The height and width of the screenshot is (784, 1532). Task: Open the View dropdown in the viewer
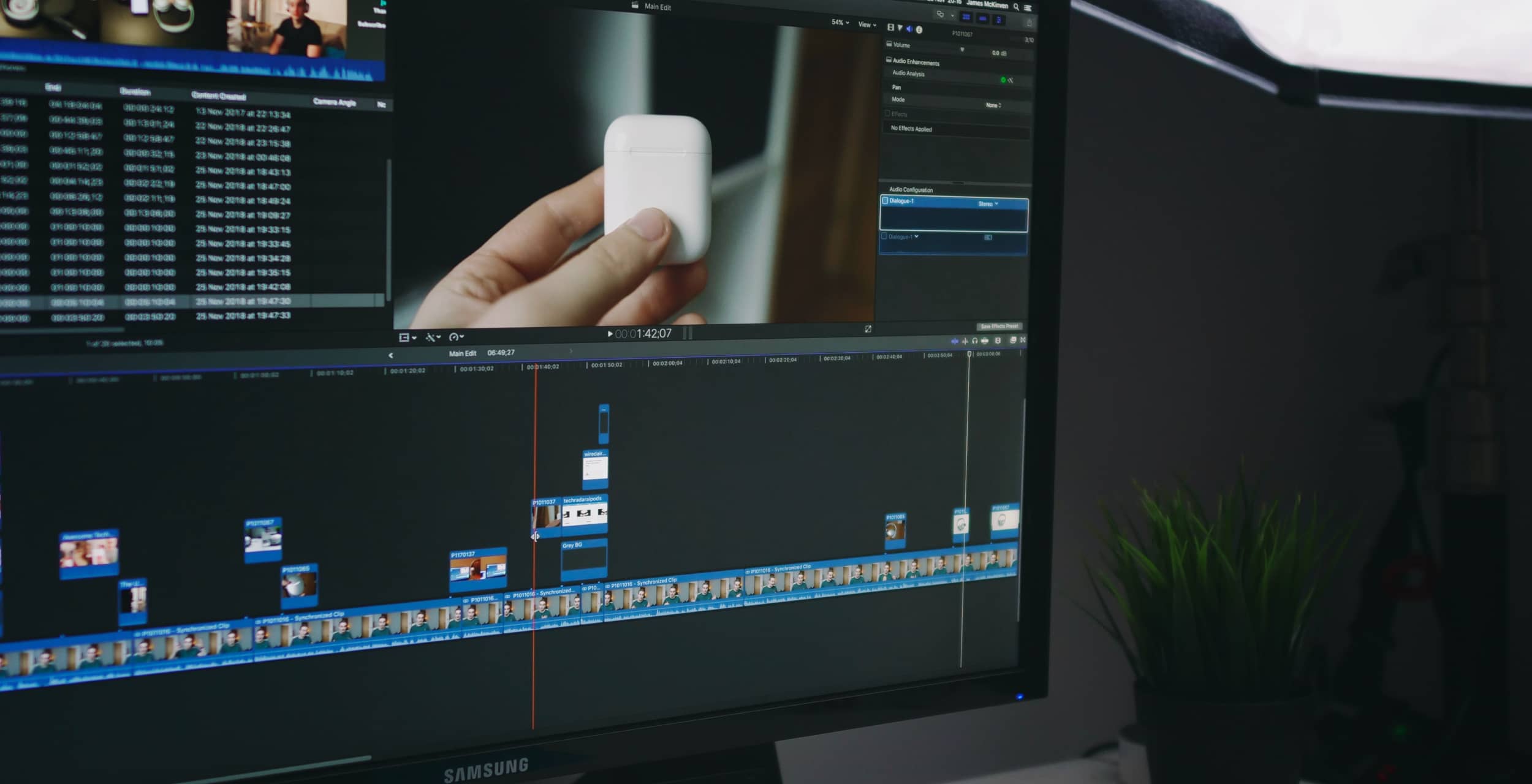click(x=866, y=24)
